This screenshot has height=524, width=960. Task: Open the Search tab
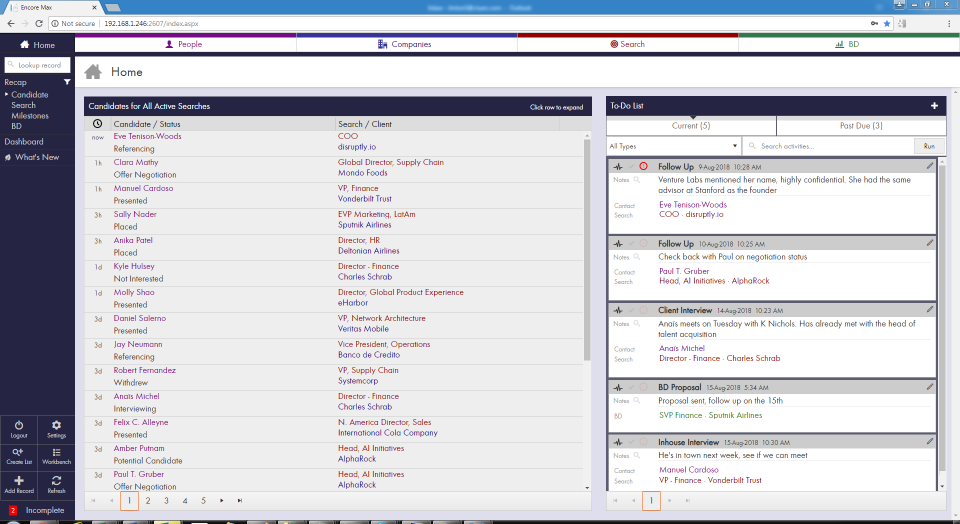(x=628, y=44)
